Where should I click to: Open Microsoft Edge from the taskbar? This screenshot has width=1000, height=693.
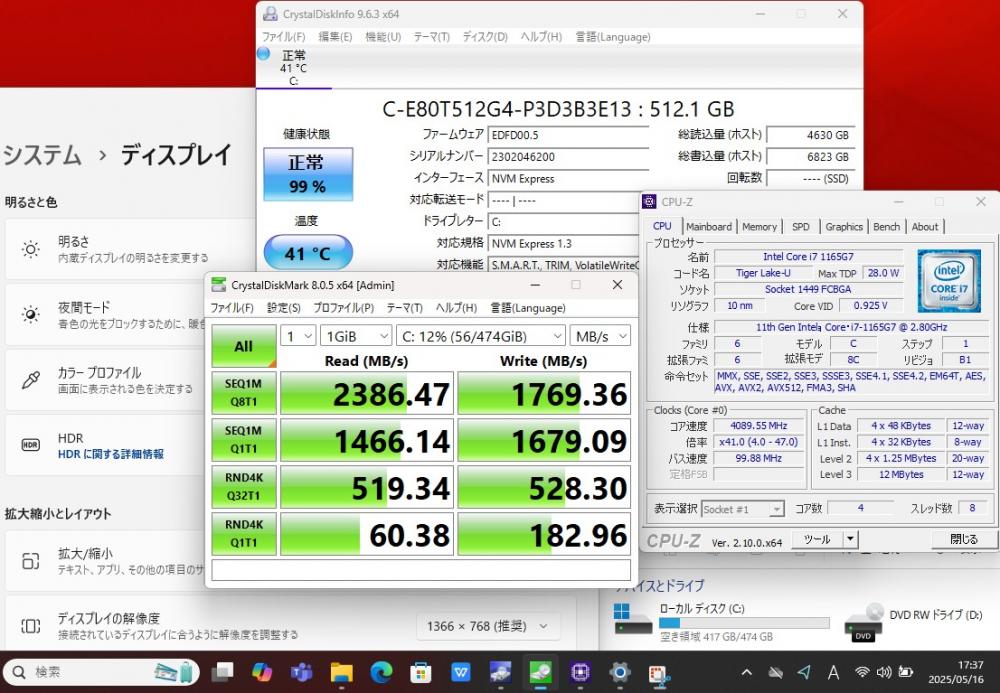click(x=381, y=672)
